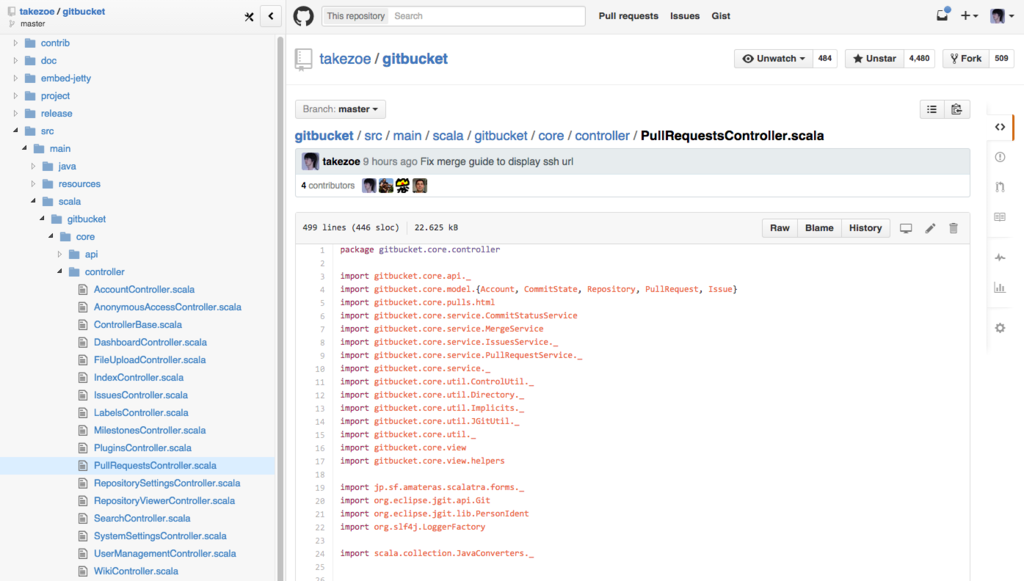
Task: Open the Wiki icon in the sidebar
Action: (999, 216)
